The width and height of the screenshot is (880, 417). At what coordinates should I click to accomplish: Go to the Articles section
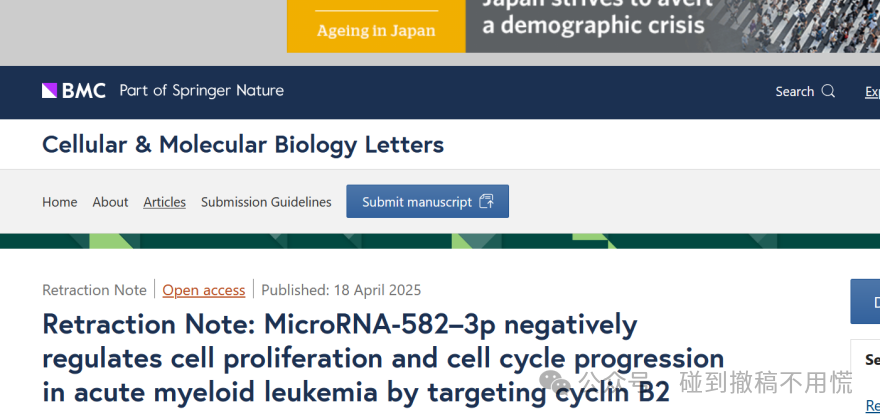point(164,202)
